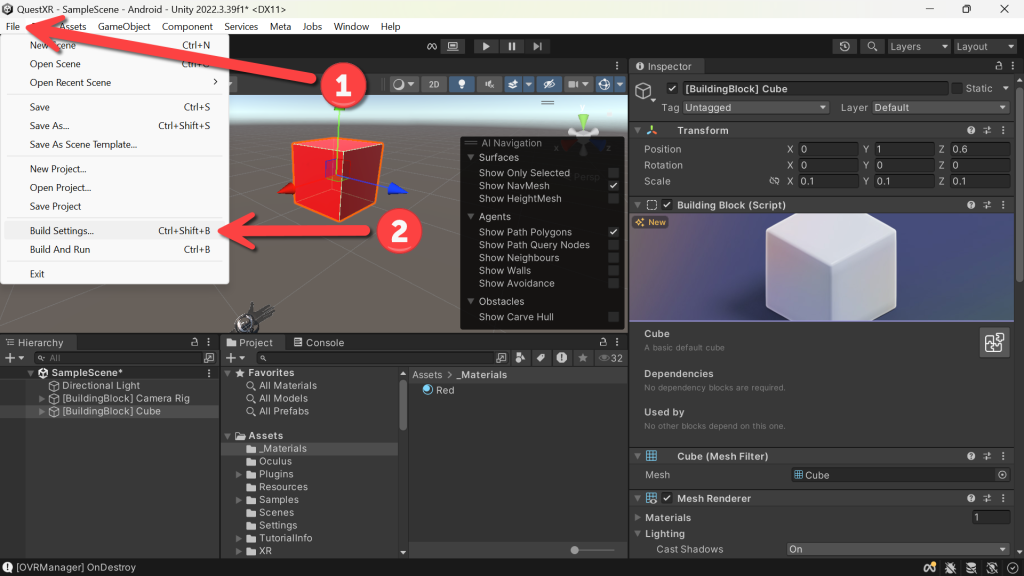Viewport: 1024px width, 576px height.
Task: Open the Layout dropdown
Action: pyautogui.click(x=985, y=46)
